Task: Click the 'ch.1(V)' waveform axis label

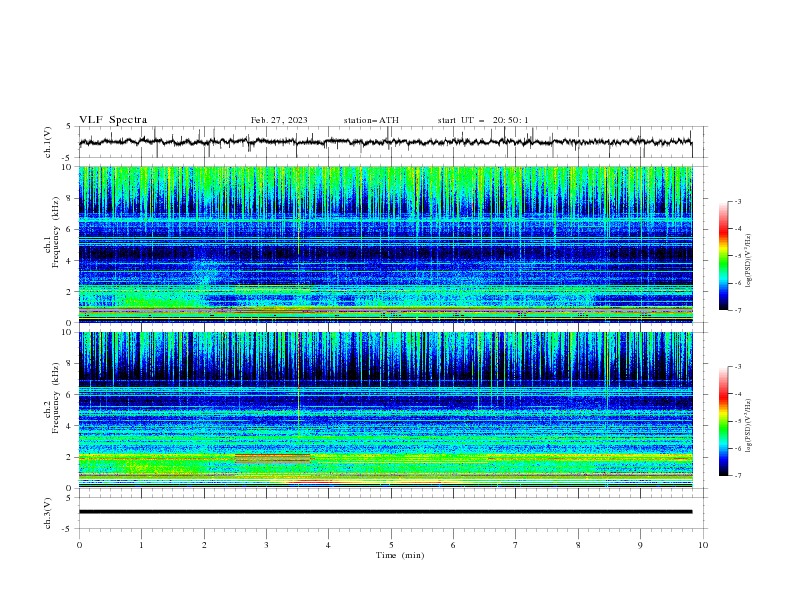Action: click(x=48, y=142)
